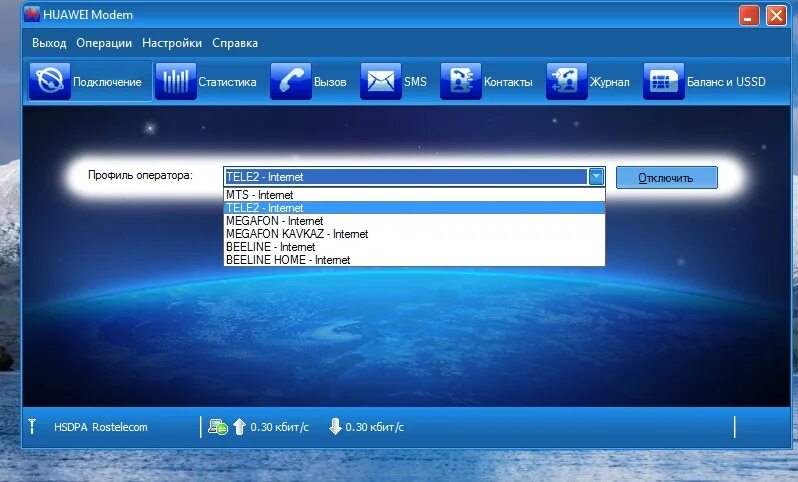Select MEGAFON KAVKAZ - Internet profile
798x482 pixels.
tap(414, 234)
